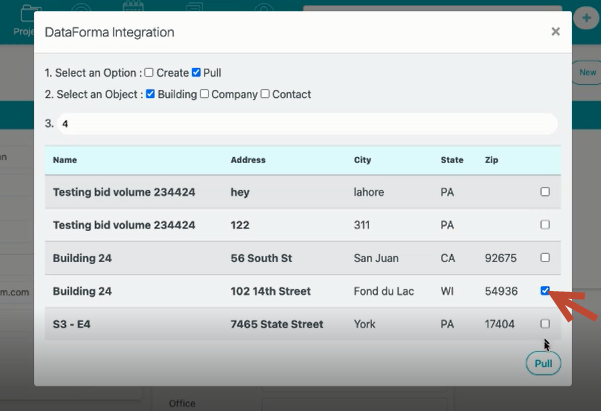Close the DataForma Integration dialog

[555, 31]
